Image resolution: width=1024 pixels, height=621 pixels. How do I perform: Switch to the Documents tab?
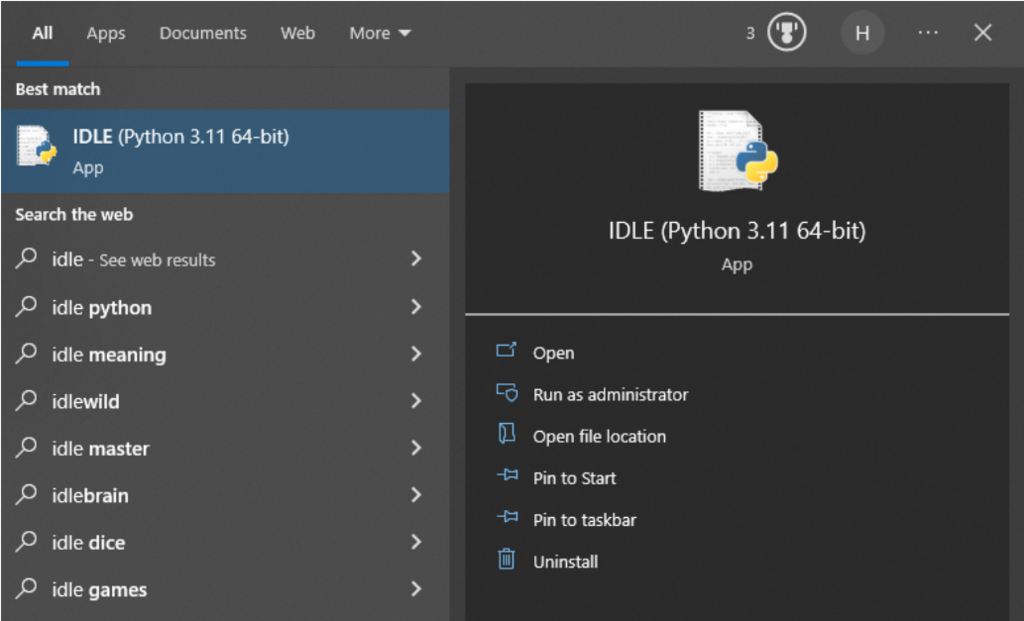tap(203, 33)
